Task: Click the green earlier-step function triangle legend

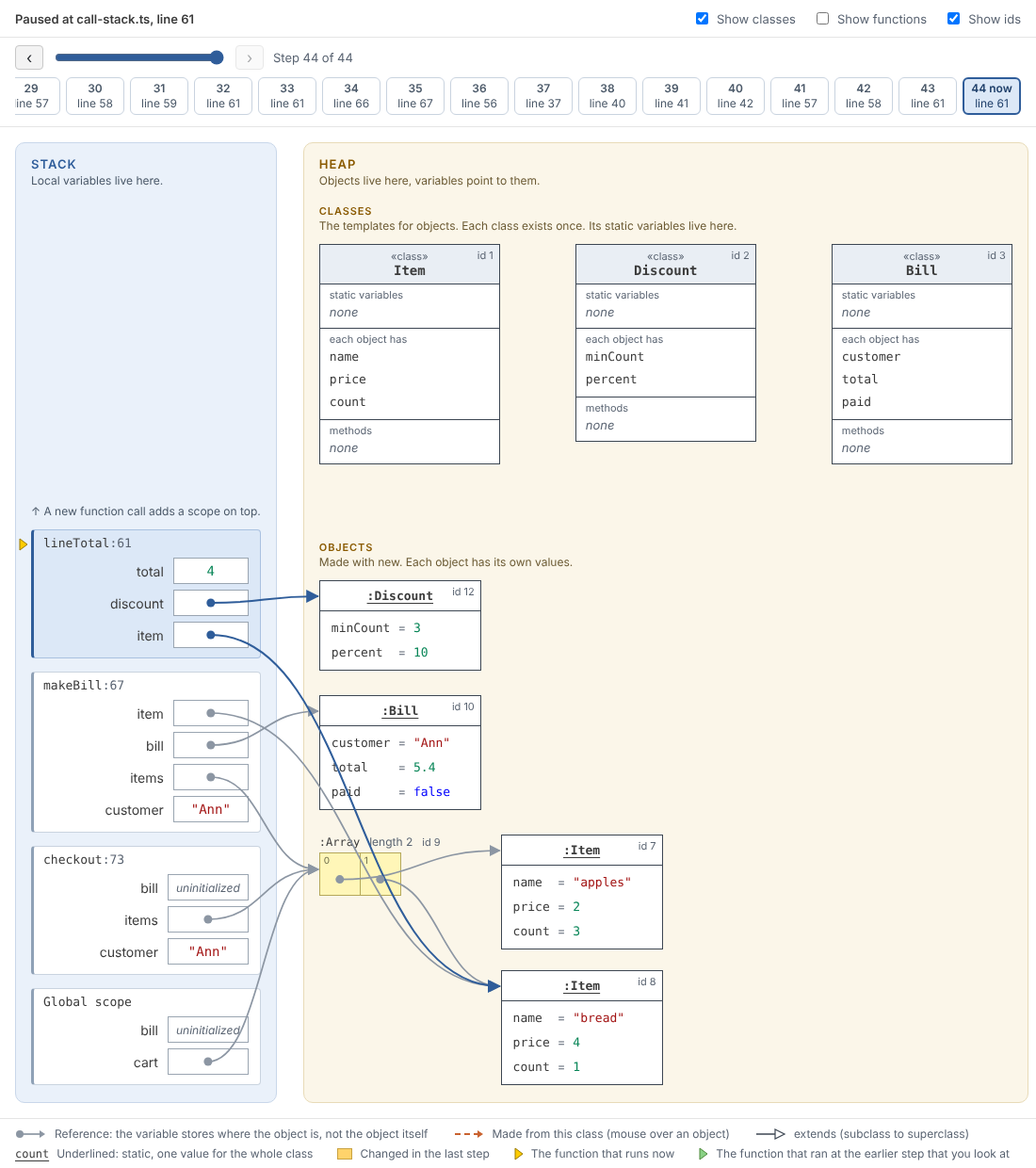Action: point(704,1154)
